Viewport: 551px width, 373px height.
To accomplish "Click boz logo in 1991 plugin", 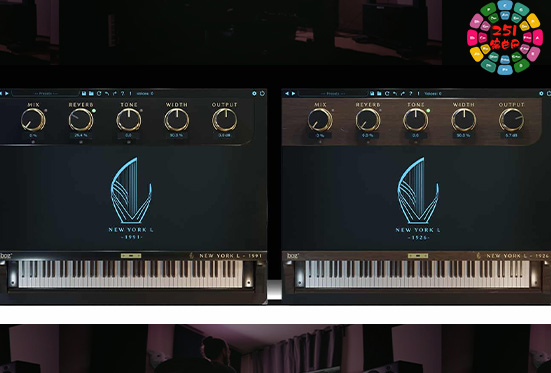I will click(6, 256).
